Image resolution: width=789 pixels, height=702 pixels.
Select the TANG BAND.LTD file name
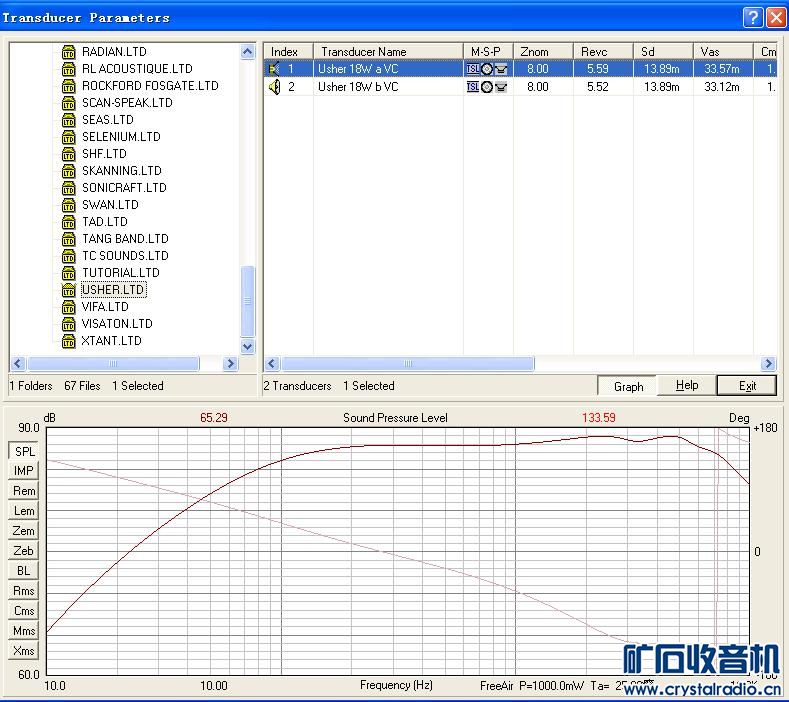pyautogui.click(x=125, y=239)
